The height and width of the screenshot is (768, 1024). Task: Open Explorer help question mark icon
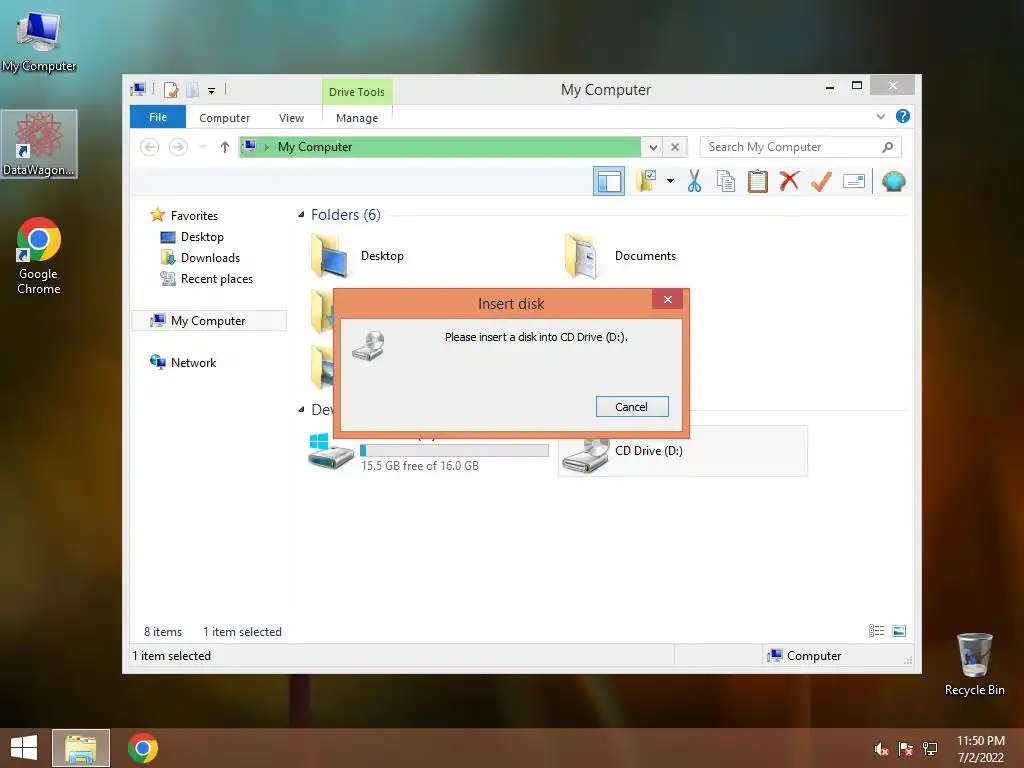903,116
